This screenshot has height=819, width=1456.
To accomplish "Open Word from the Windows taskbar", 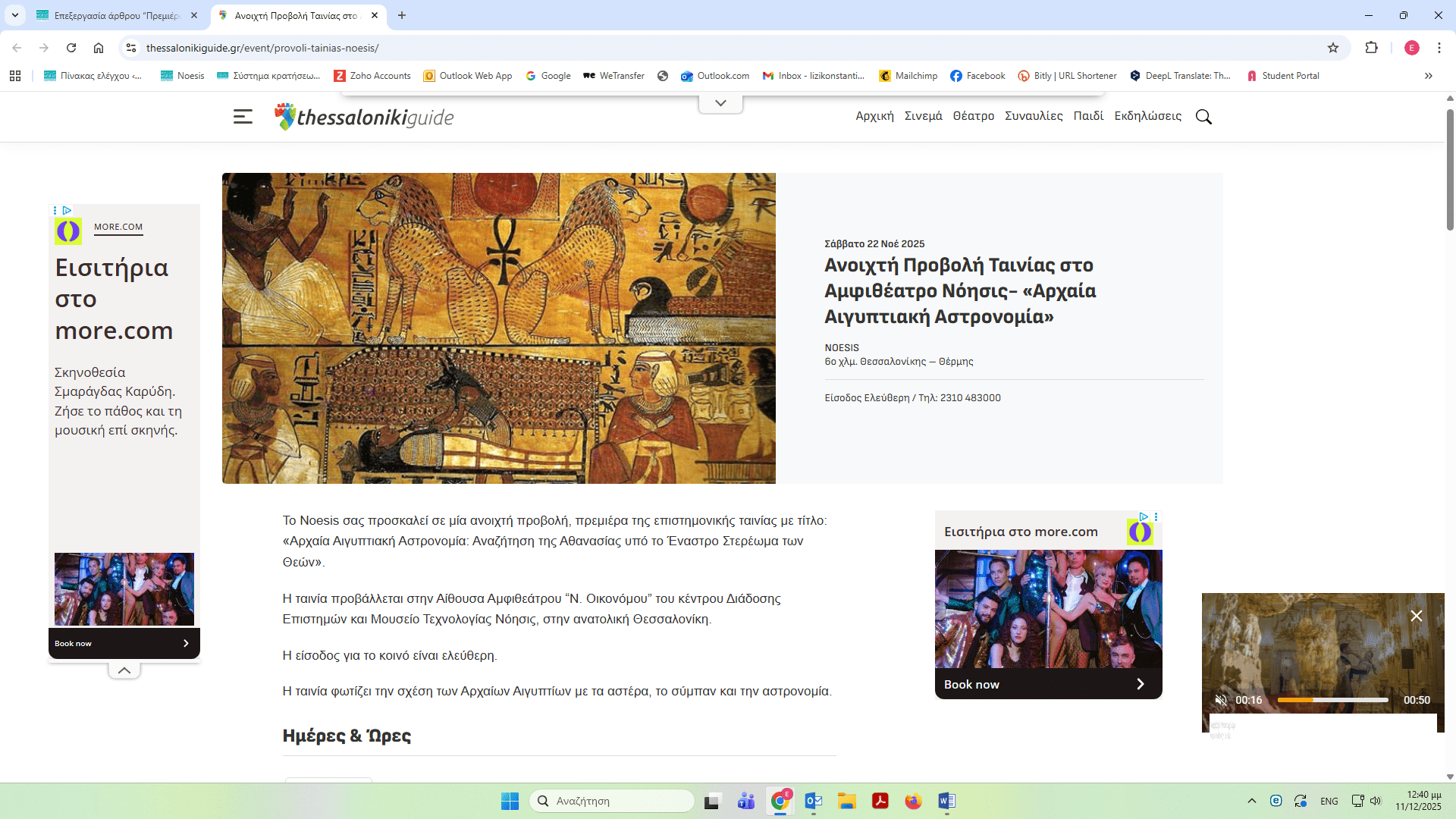I will (946, 801).
